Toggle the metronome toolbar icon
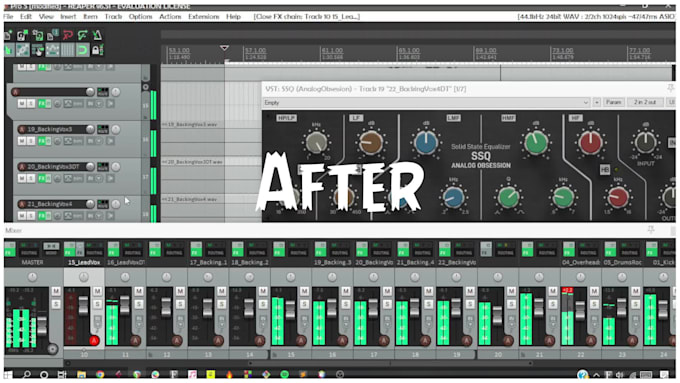This screenshot has width=680, height=383. 97,35
